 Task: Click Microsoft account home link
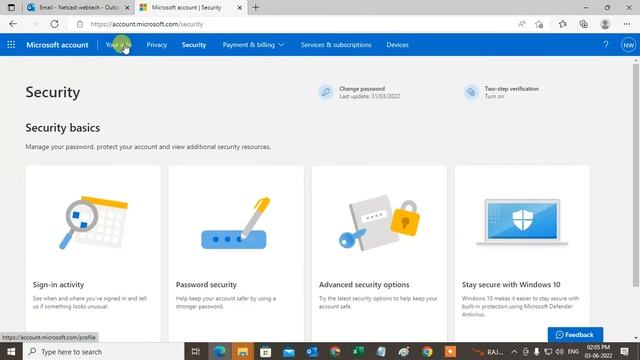coord(57,44)
